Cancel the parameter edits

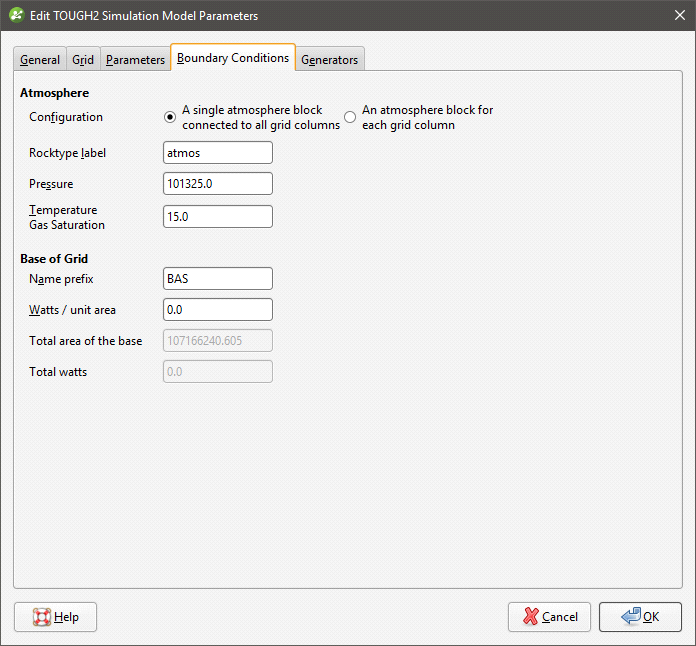(550, 617)
